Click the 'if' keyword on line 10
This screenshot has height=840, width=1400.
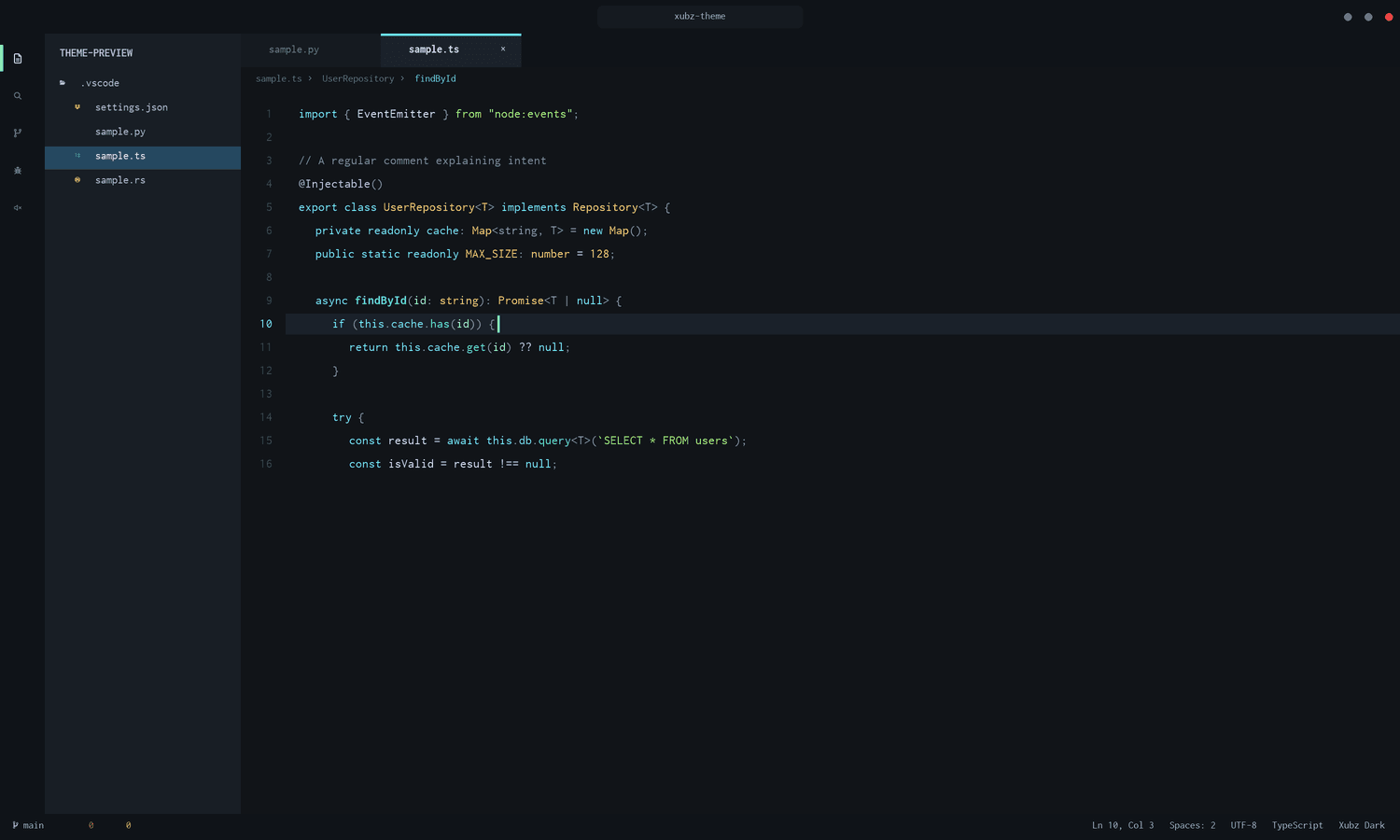[339, 324]
